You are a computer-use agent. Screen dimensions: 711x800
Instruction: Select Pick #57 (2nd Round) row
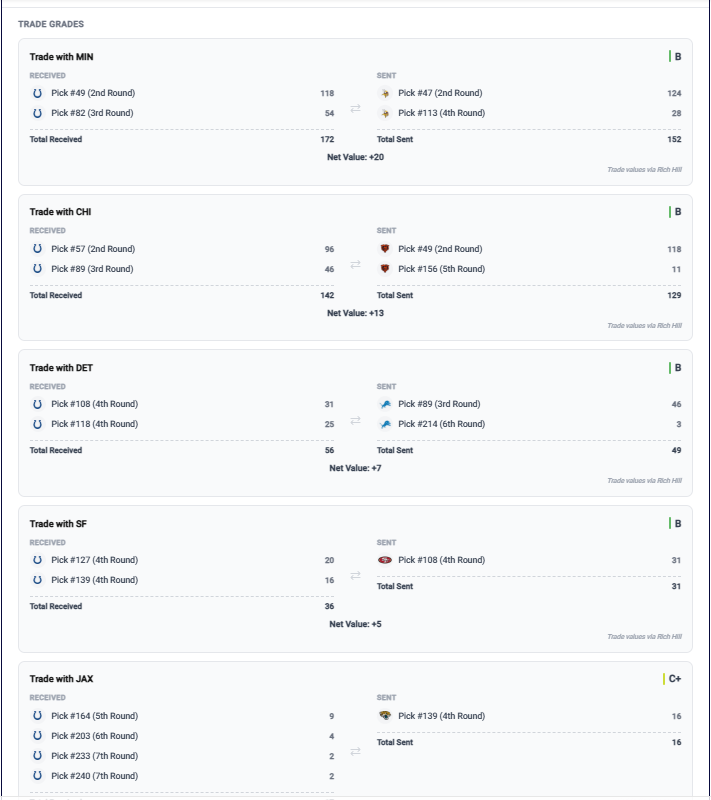(182, 249)
